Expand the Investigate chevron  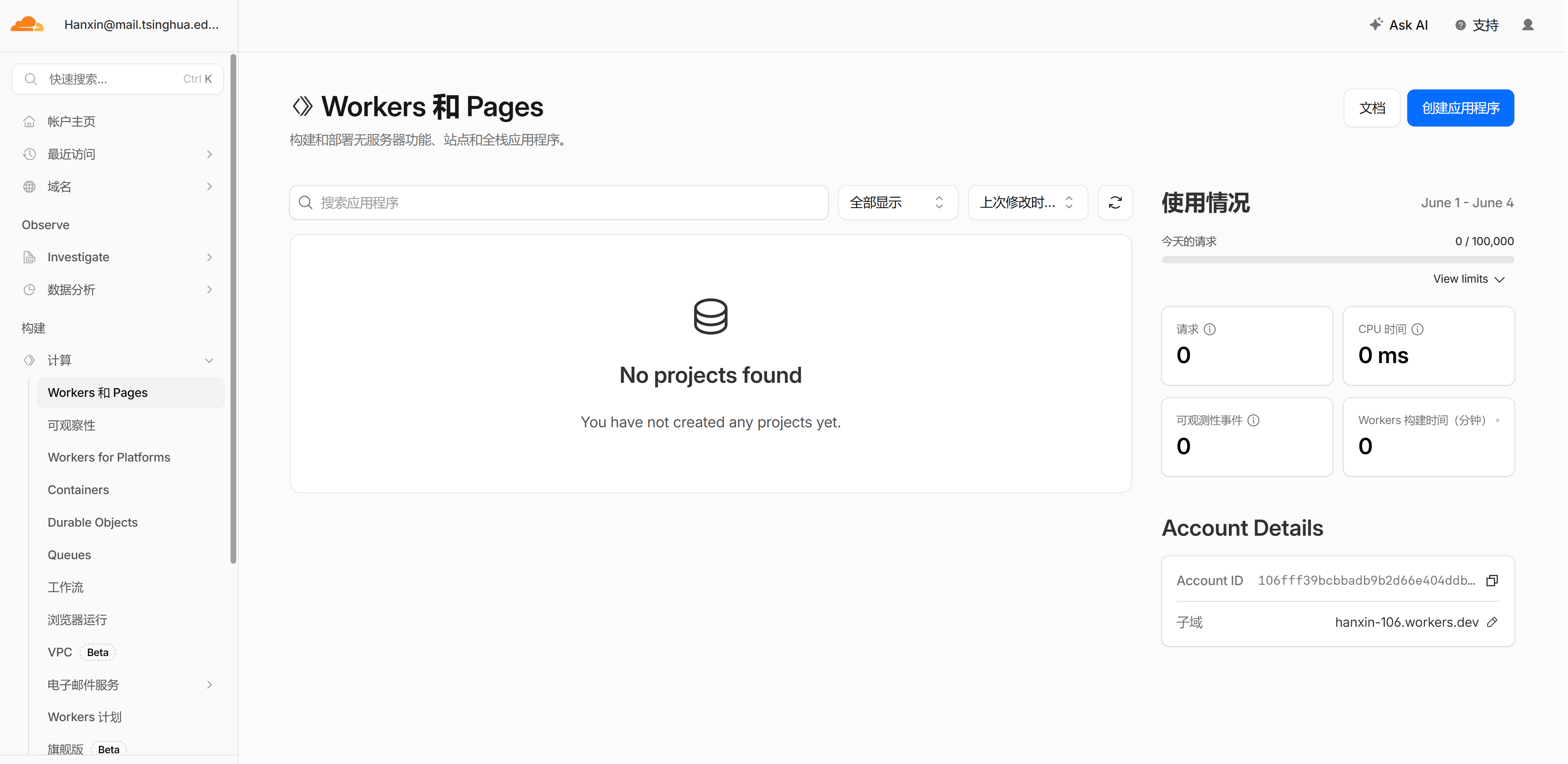(x=209, y=257)
